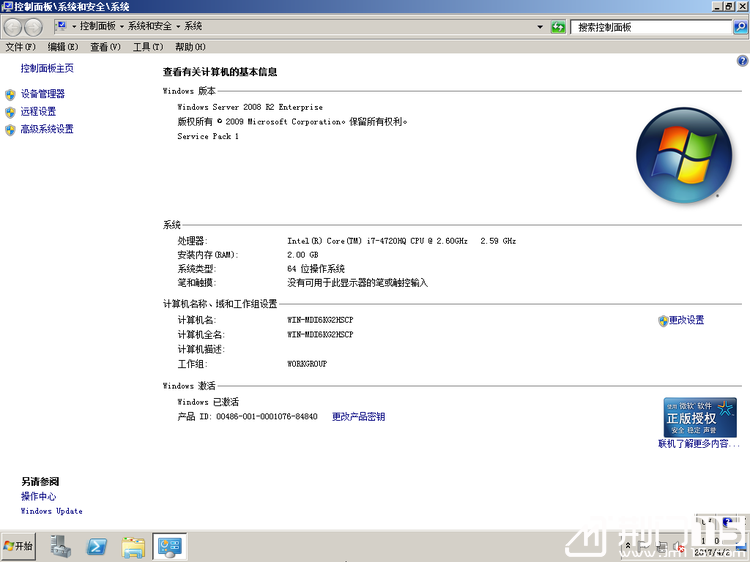This screenshot has width=750, height=562.
Task: Click the Forward navigation arrow button
Action: (33, 27)
